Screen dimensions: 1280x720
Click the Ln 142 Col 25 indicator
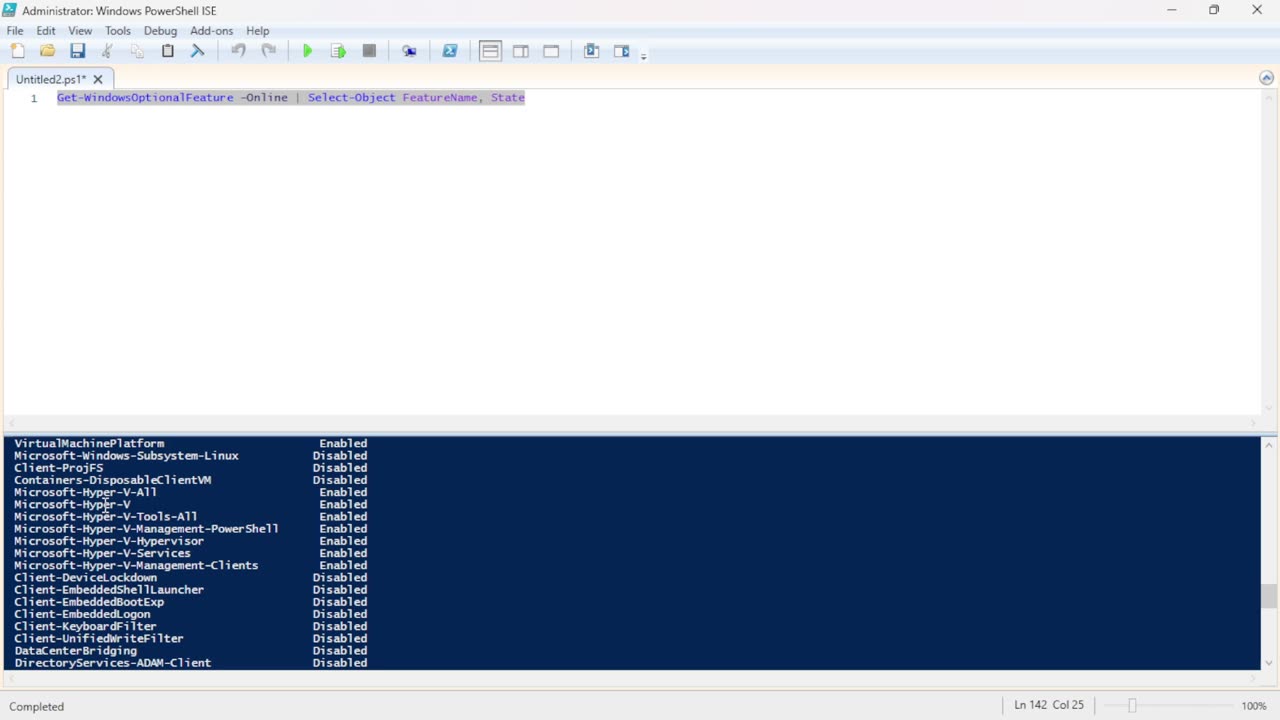[x=1049, y=705]
